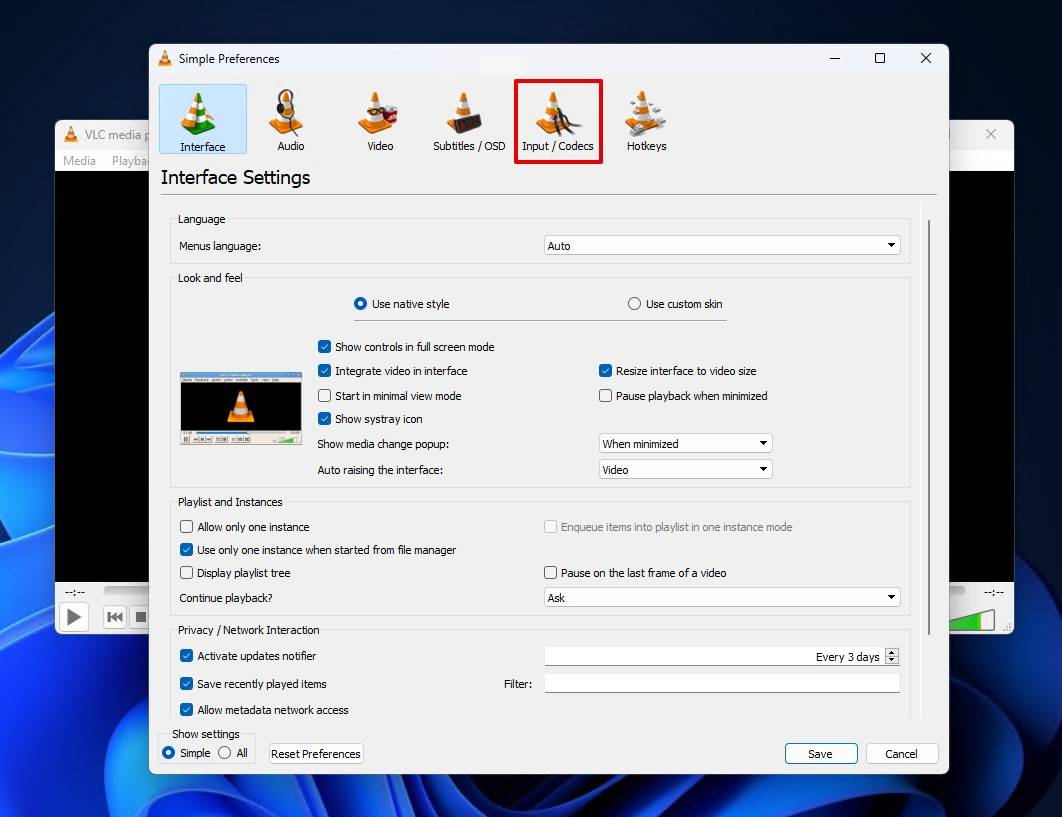The width and height of the screenshot is (1062, 817).
Task: Open the Playback menu in VLC media player
Action: pyautogui.click(x=129, y=161)
